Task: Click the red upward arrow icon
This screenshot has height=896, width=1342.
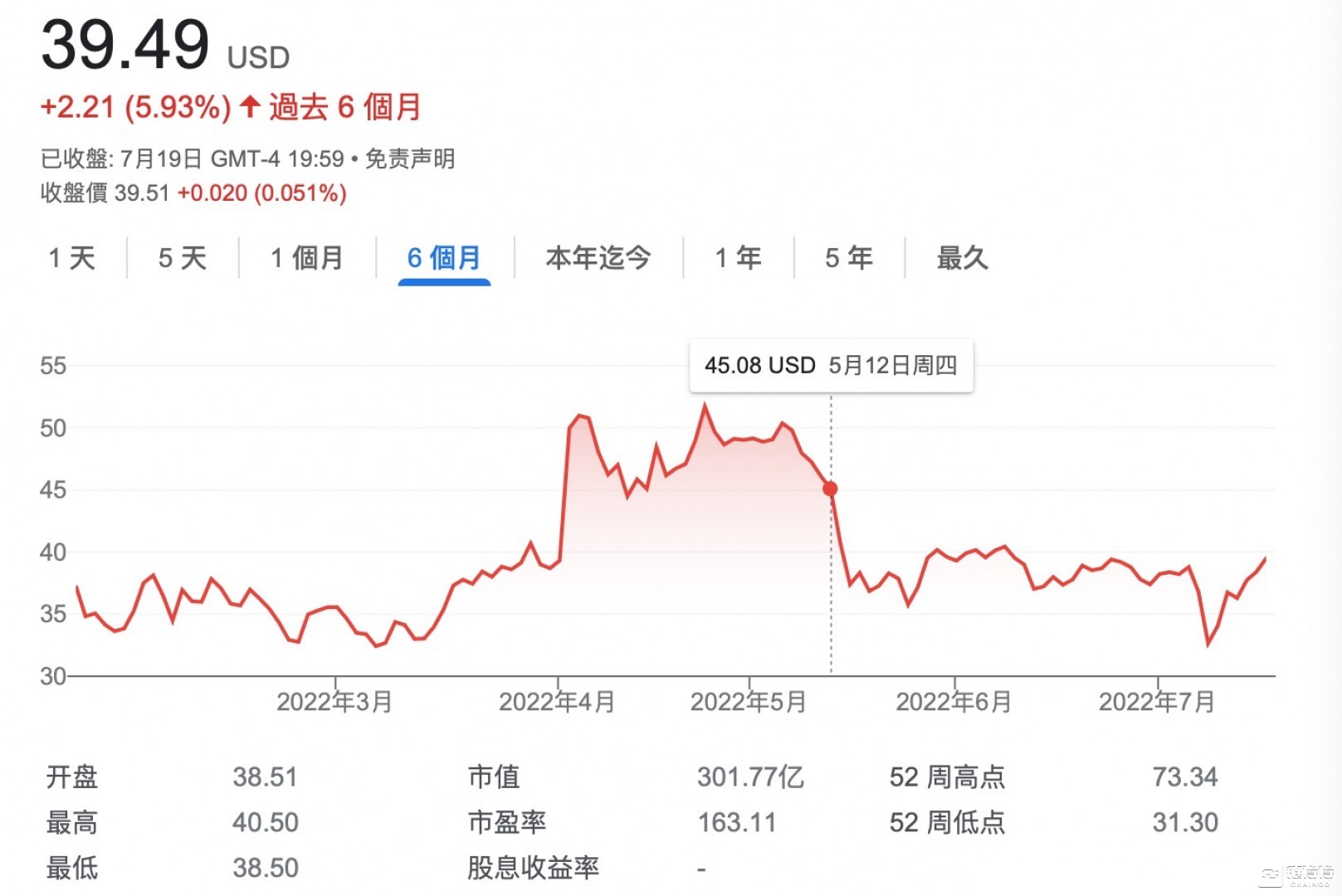Action: click(x=250, y=106)
